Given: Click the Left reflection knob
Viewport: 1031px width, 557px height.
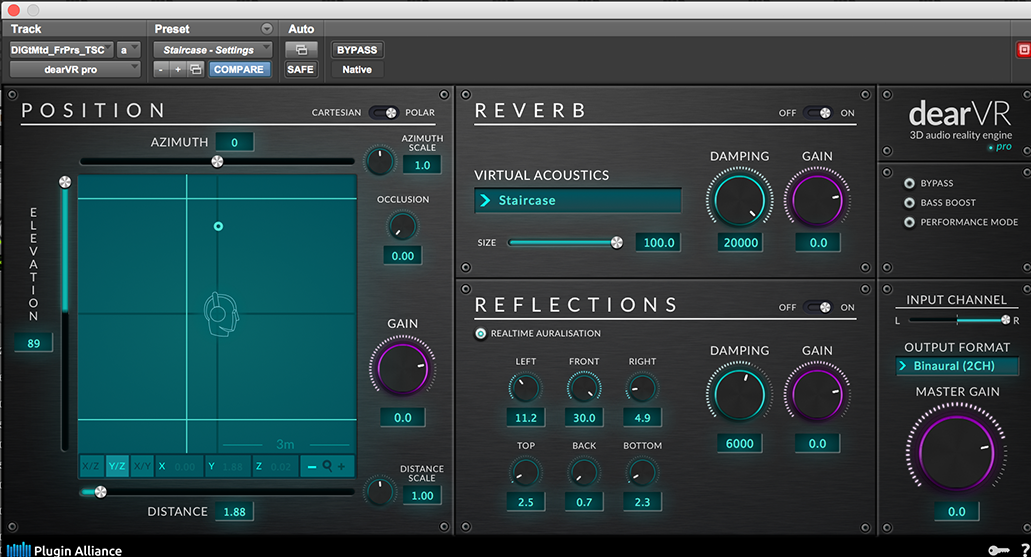Looking at the screenshot, I should (525, 388).
